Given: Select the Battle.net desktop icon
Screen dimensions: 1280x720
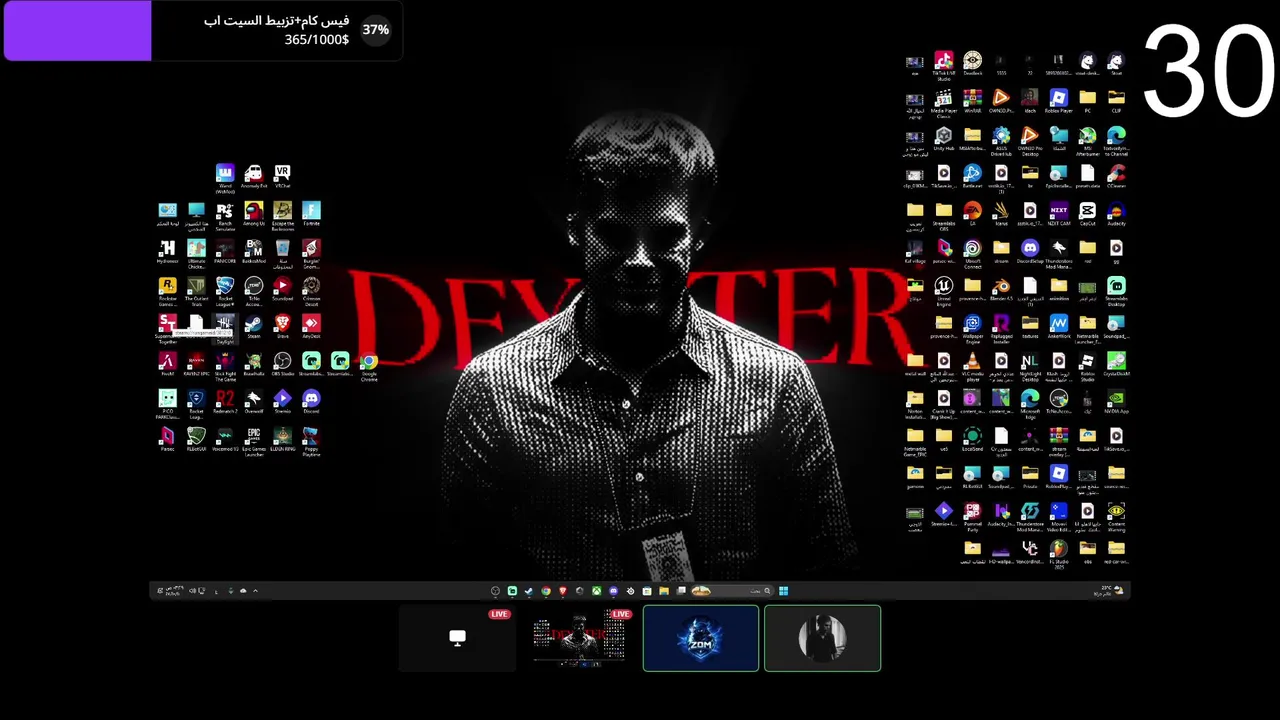Looking at the screenshot, I should (x=972, y=177).
